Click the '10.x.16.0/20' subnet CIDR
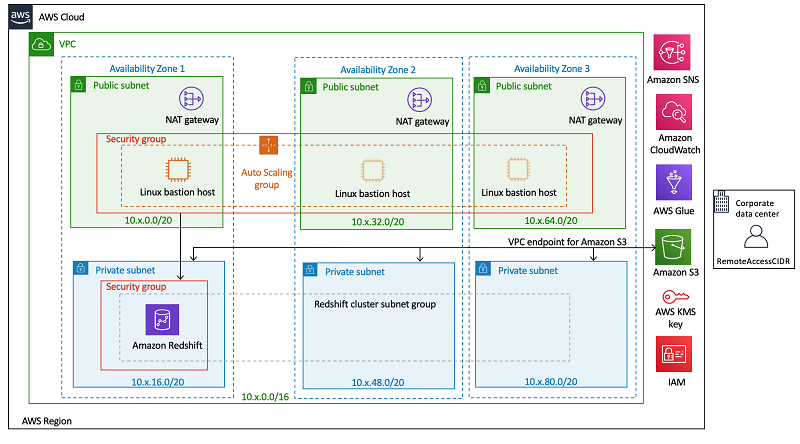Screen dimensions: 800x444 [158, 382]
